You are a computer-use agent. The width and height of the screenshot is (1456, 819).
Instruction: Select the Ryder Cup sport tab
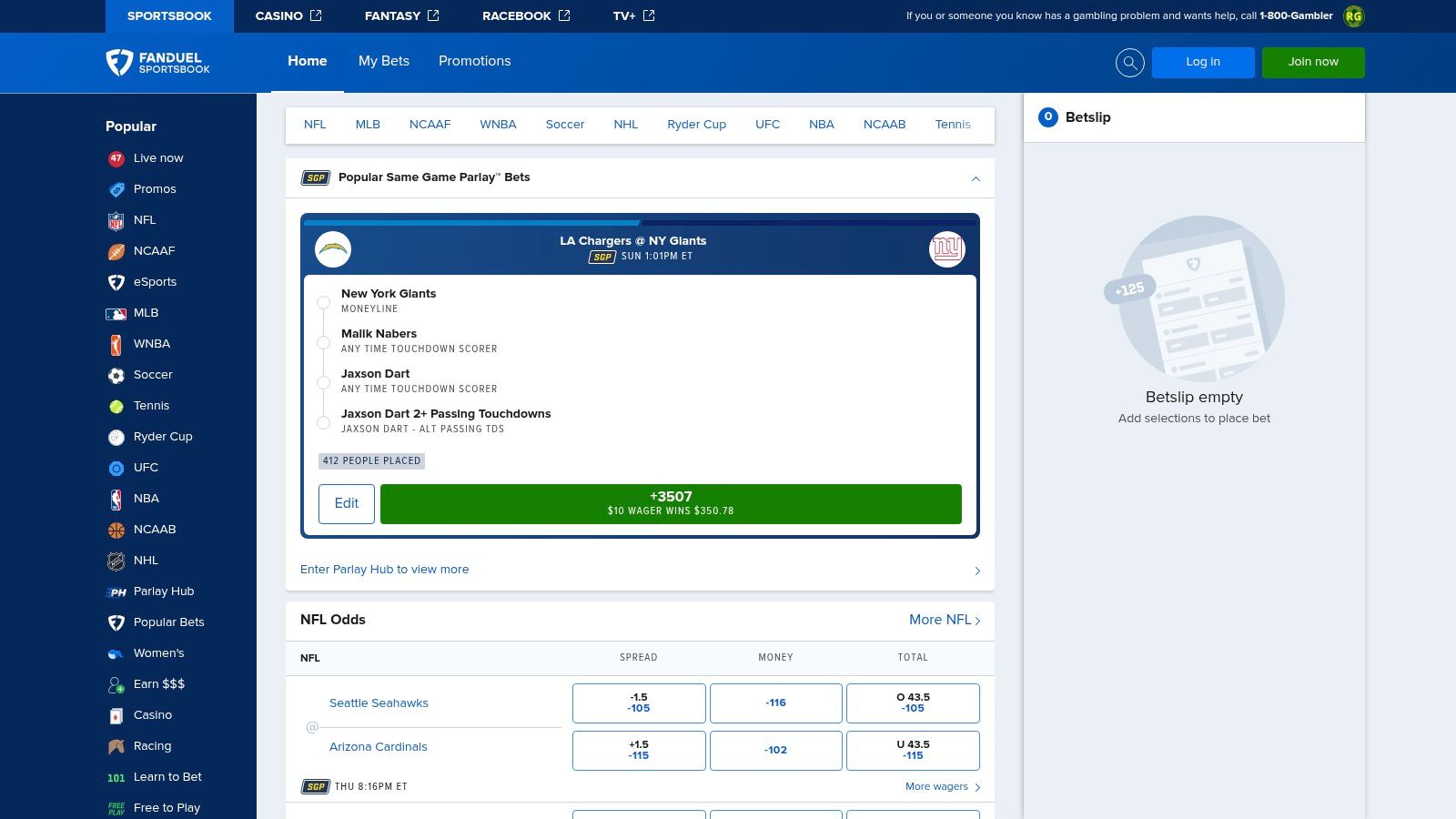(x=696, y=125)
